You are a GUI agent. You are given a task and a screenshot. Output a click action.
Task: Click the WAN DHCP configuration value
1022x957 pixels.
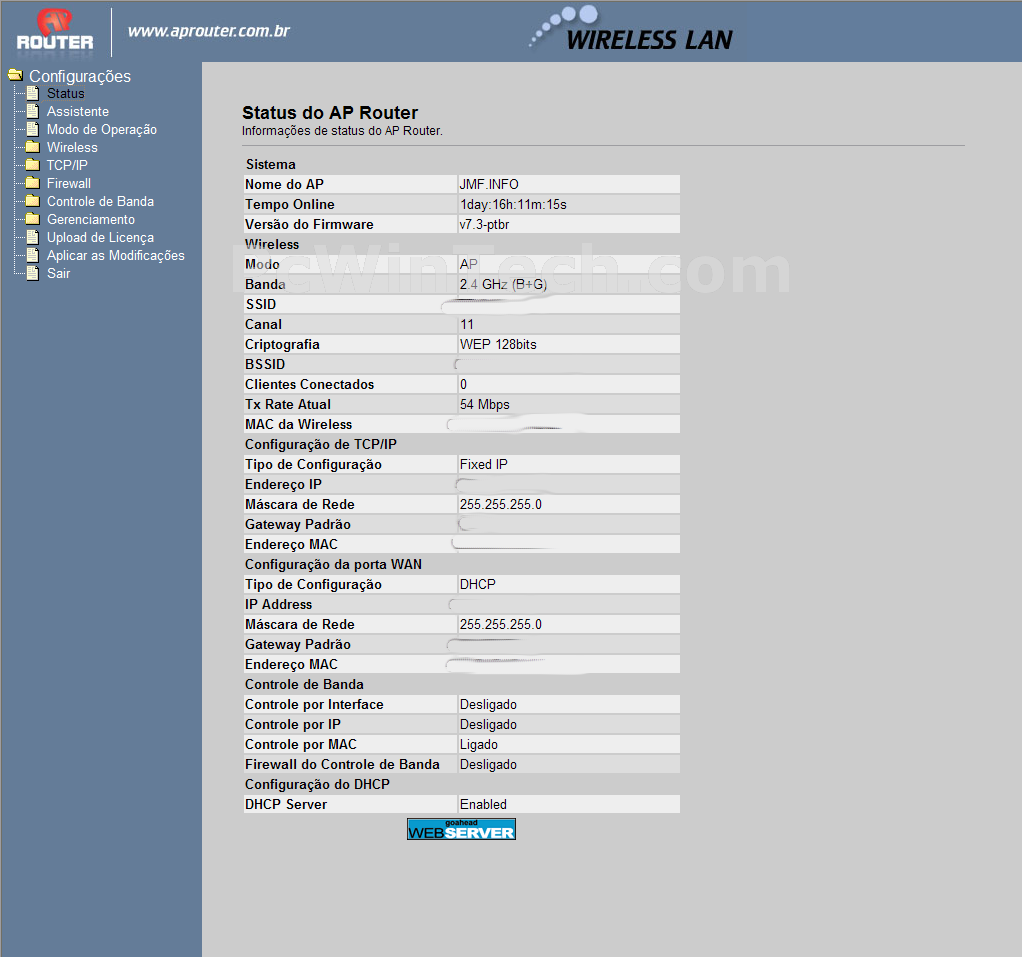pos(478,584)
